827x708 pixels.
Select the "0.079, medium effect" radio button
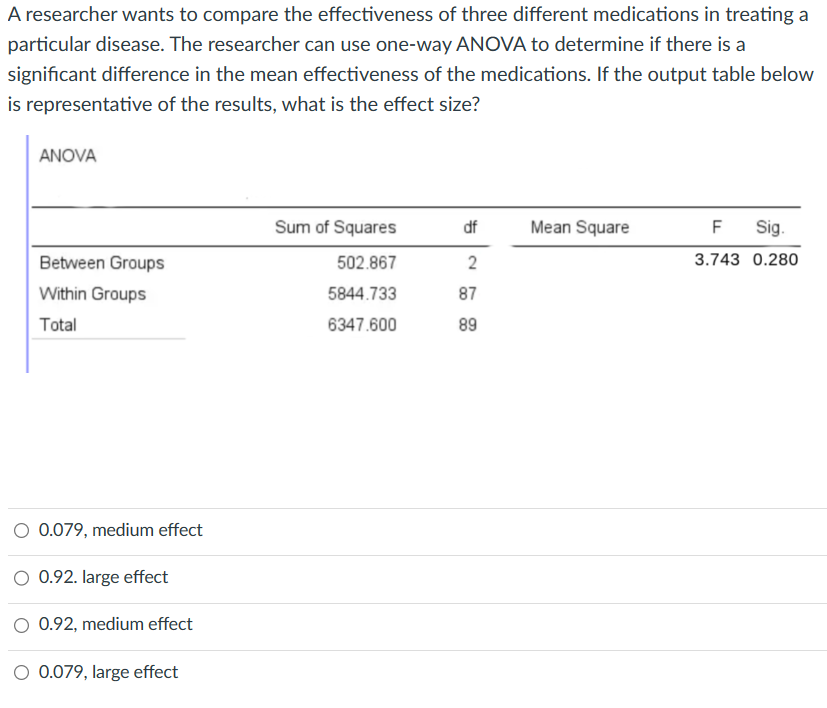(x=21, y=530)
